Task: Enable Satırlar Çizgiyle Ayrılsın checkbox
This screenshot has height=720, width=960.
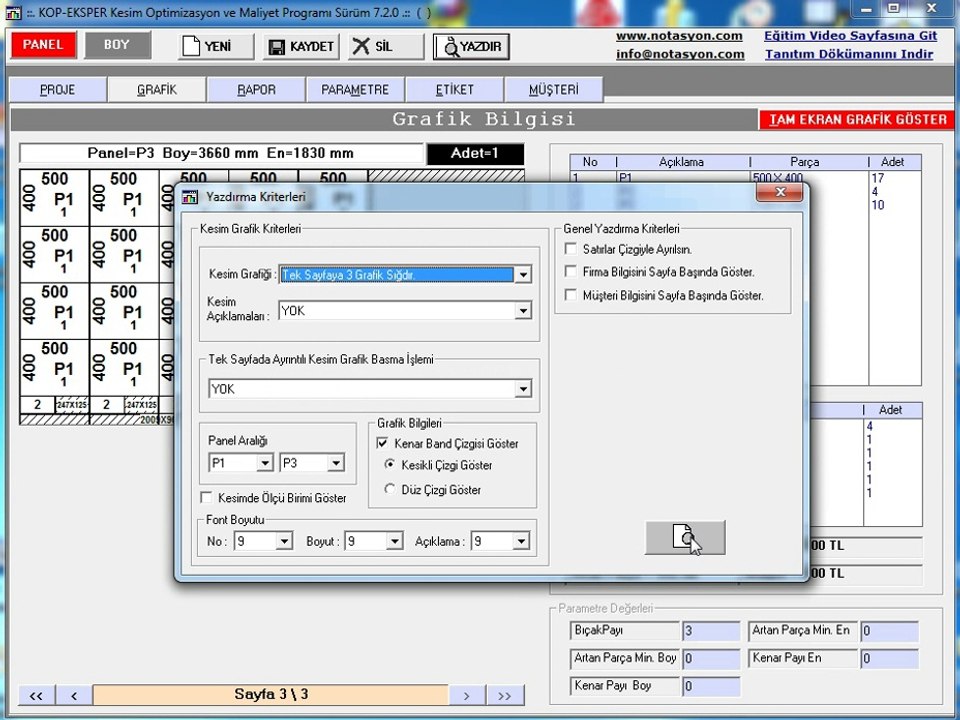Action: [571, 249]
